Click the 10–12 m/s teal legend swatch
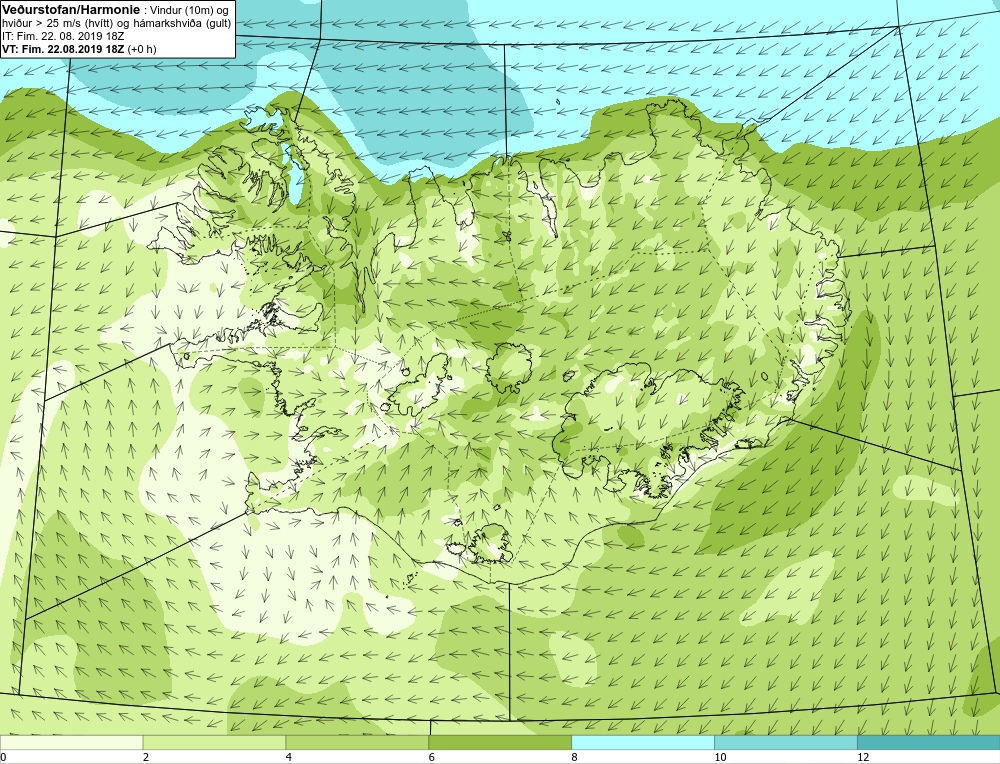Screen dimensions: 1000x764 tap(786, 742)
